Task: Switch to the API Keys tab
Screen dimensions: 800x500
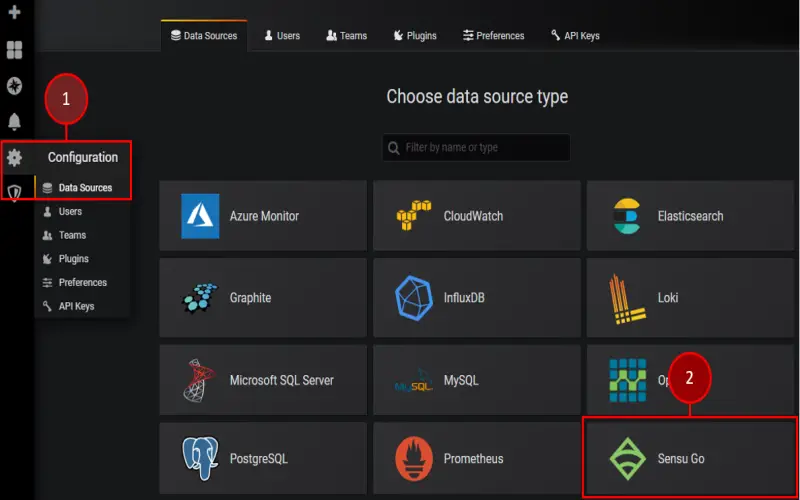Action: [x=575, y=36]
